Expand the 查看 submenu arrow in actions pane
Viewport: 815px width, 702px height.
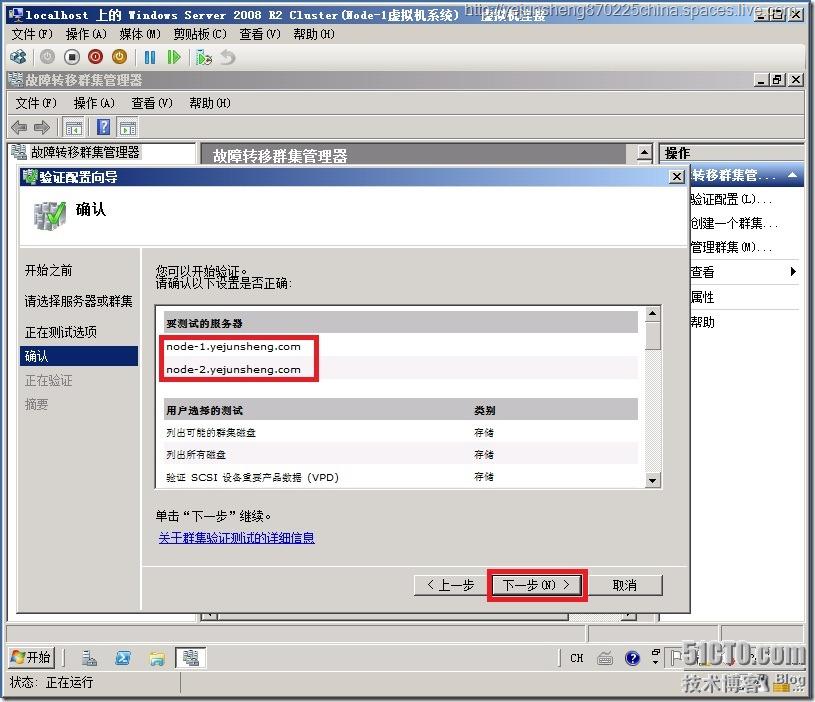click(793, 272)
